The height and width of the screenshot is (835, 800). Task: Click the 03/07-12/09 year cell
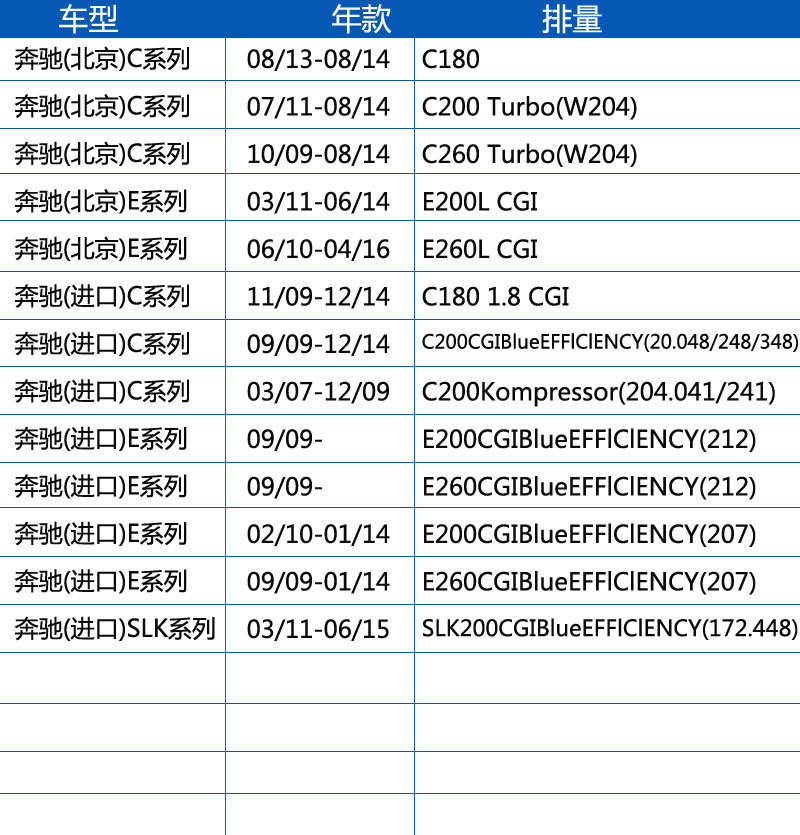[x=319, y=392]
